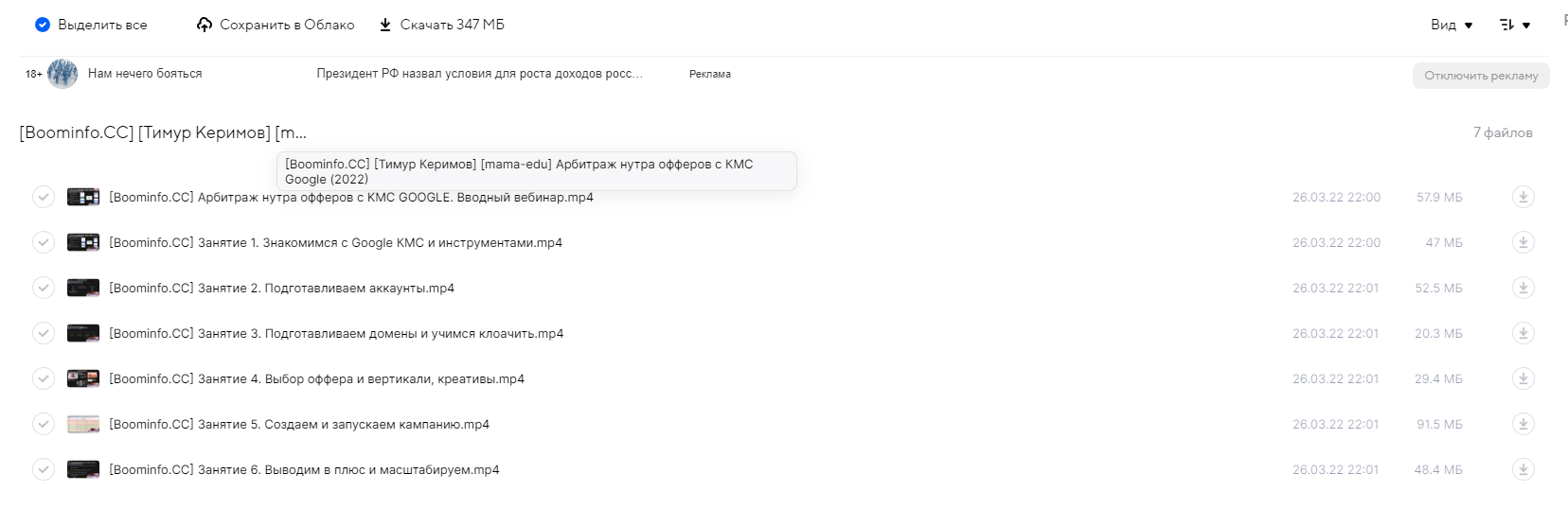Expand the sort order dropdown

(1515, 25)
